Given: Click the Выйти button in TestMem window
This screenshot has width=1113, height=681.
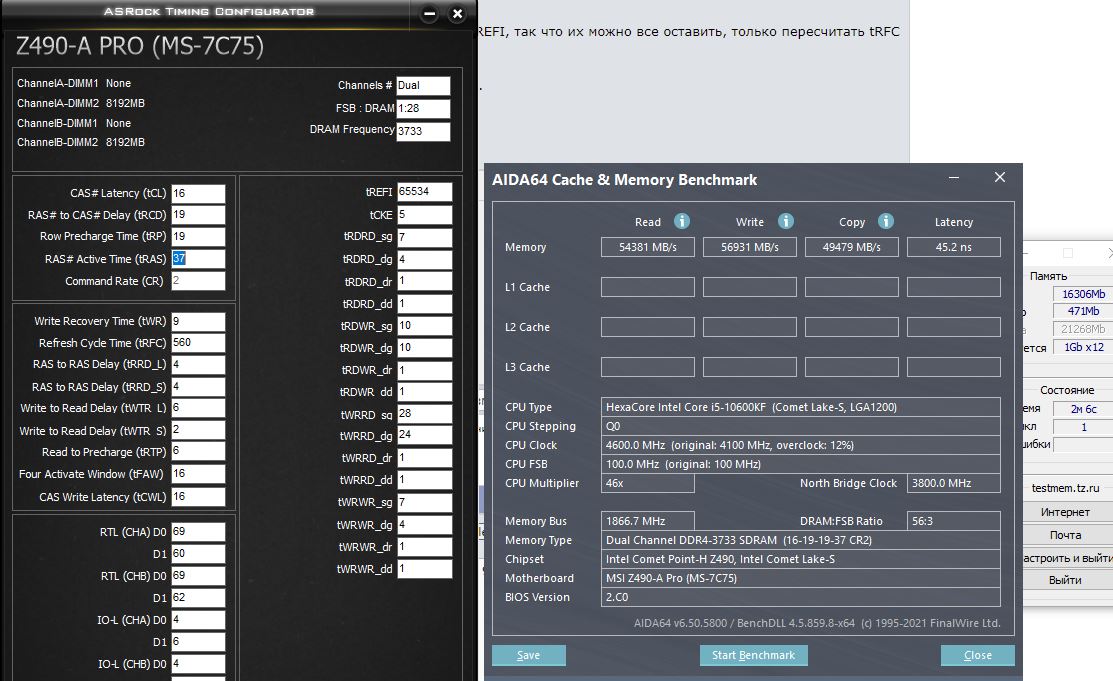Looking at the screenshot, I should (x=1065, y=580).
